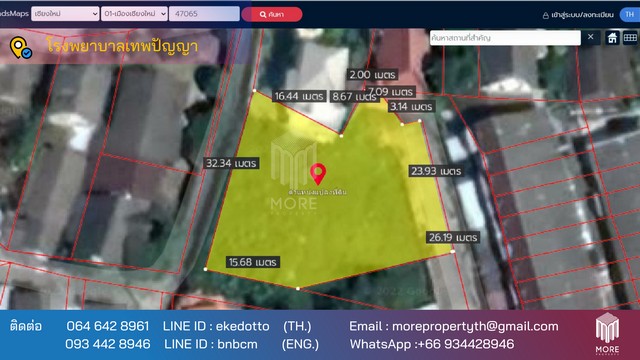Select the 8.67 เมตร boundary label

(x=353, y=96)
